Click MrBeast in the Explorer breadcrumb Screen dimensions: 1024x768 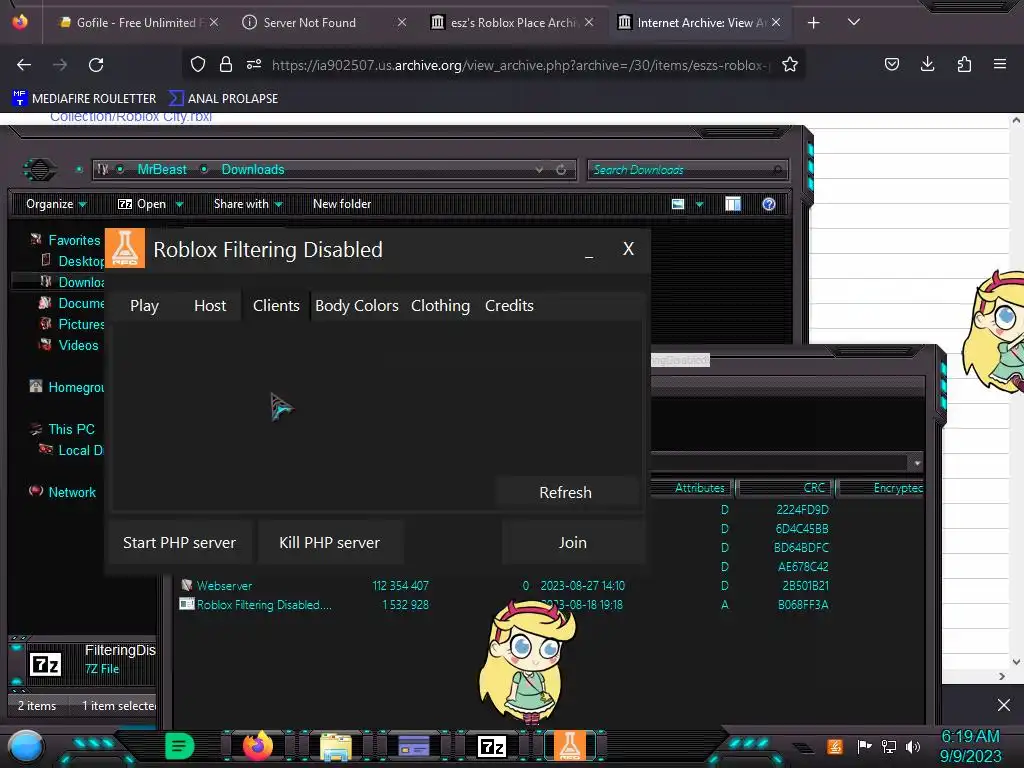point(162,170)
